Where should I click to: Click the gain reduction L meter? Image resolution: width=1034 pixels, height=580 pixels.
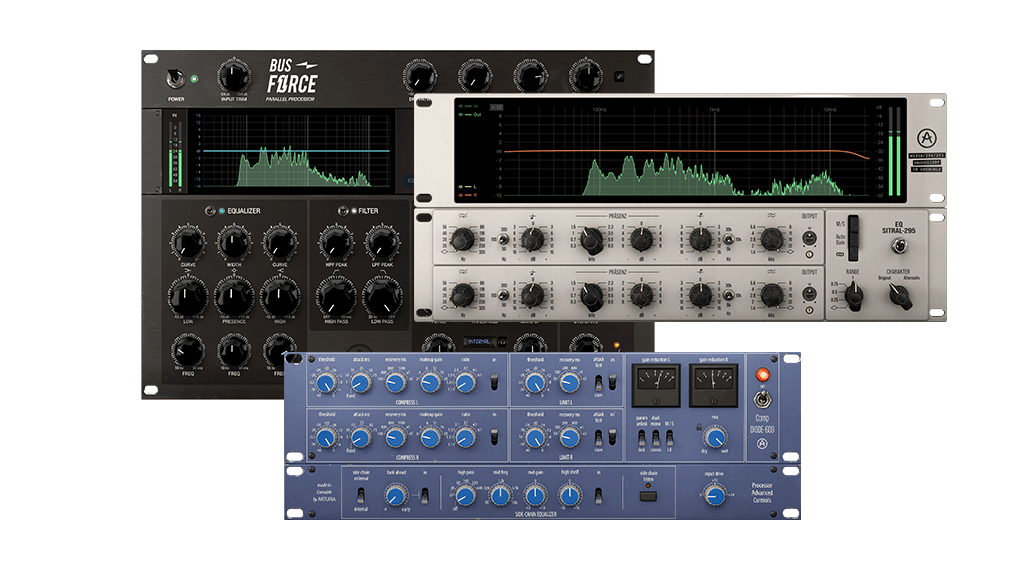tap(656, 386)
